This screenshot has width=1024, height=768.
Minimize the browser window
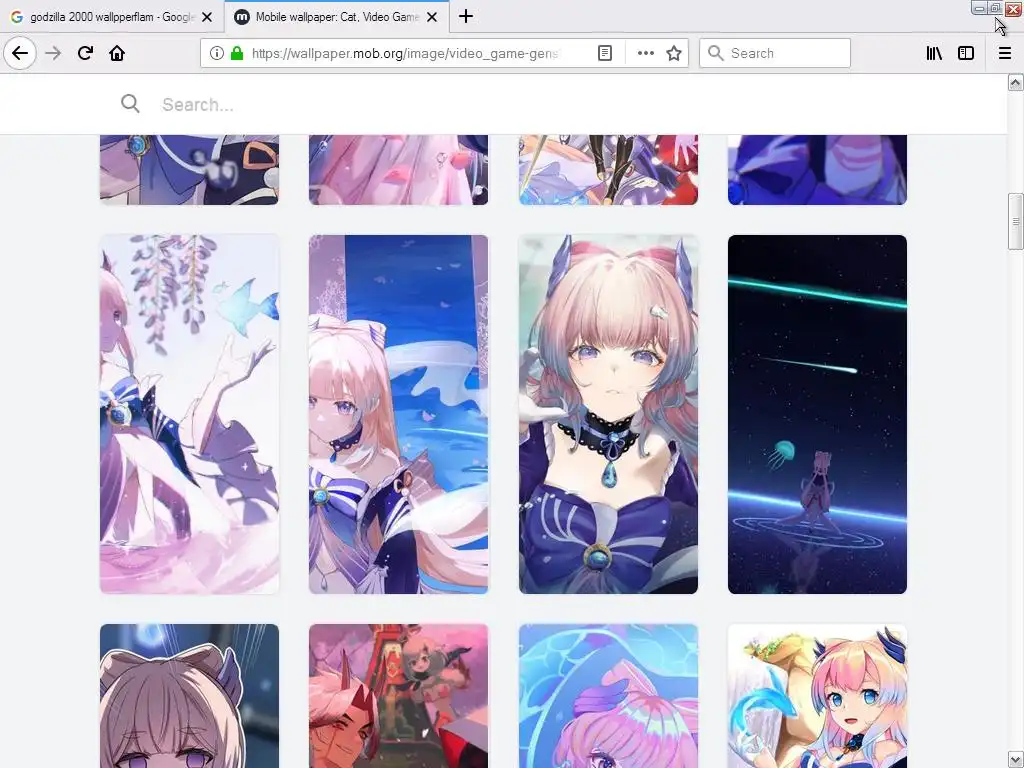pyautogui.click(x=978, y=8)
